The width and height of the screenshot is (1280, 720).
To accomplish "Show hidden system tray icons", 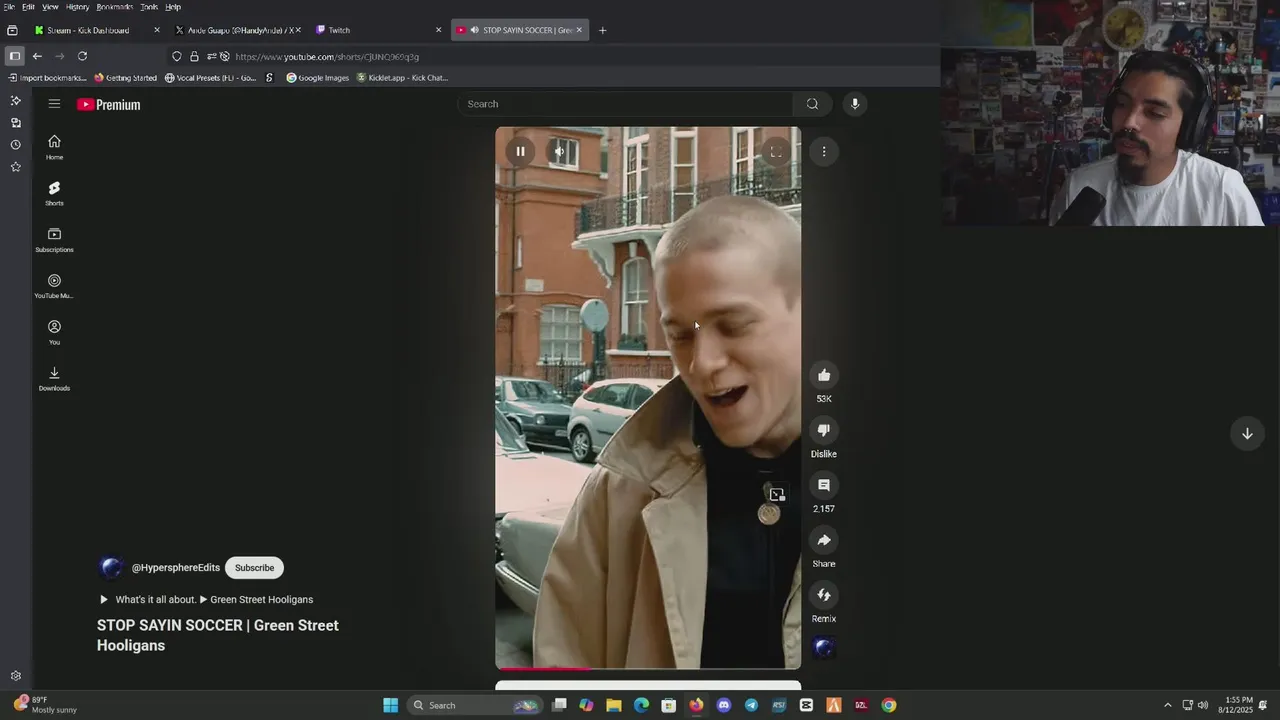I will coord(1167,705).
